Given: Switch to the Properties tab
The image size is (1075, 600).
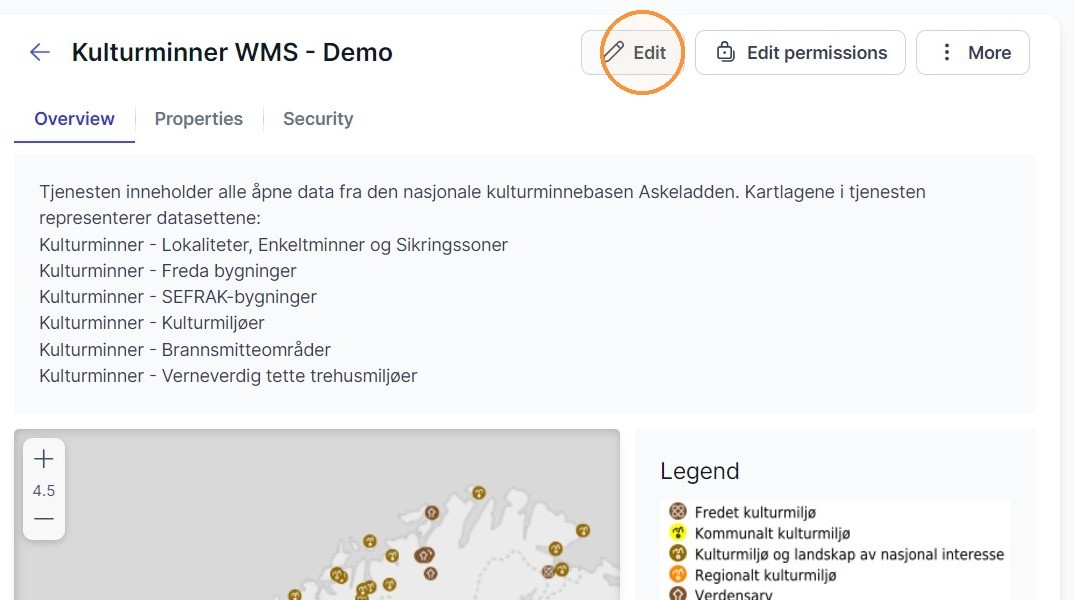Looking at the screenshot, I should click(199, 119).
